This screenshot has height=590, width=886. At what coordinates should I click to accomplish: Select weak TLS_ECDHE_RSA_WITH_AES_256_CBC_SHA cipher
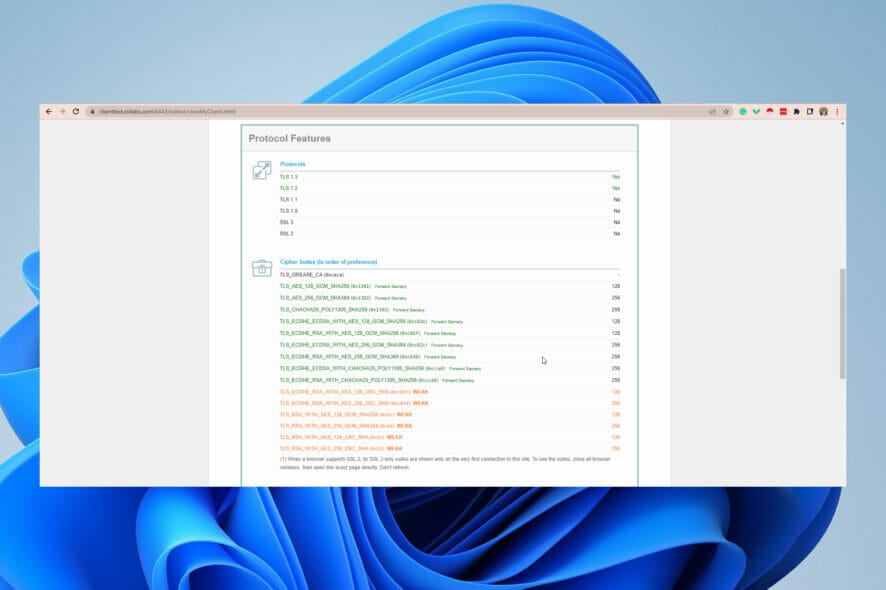[450, 403]
